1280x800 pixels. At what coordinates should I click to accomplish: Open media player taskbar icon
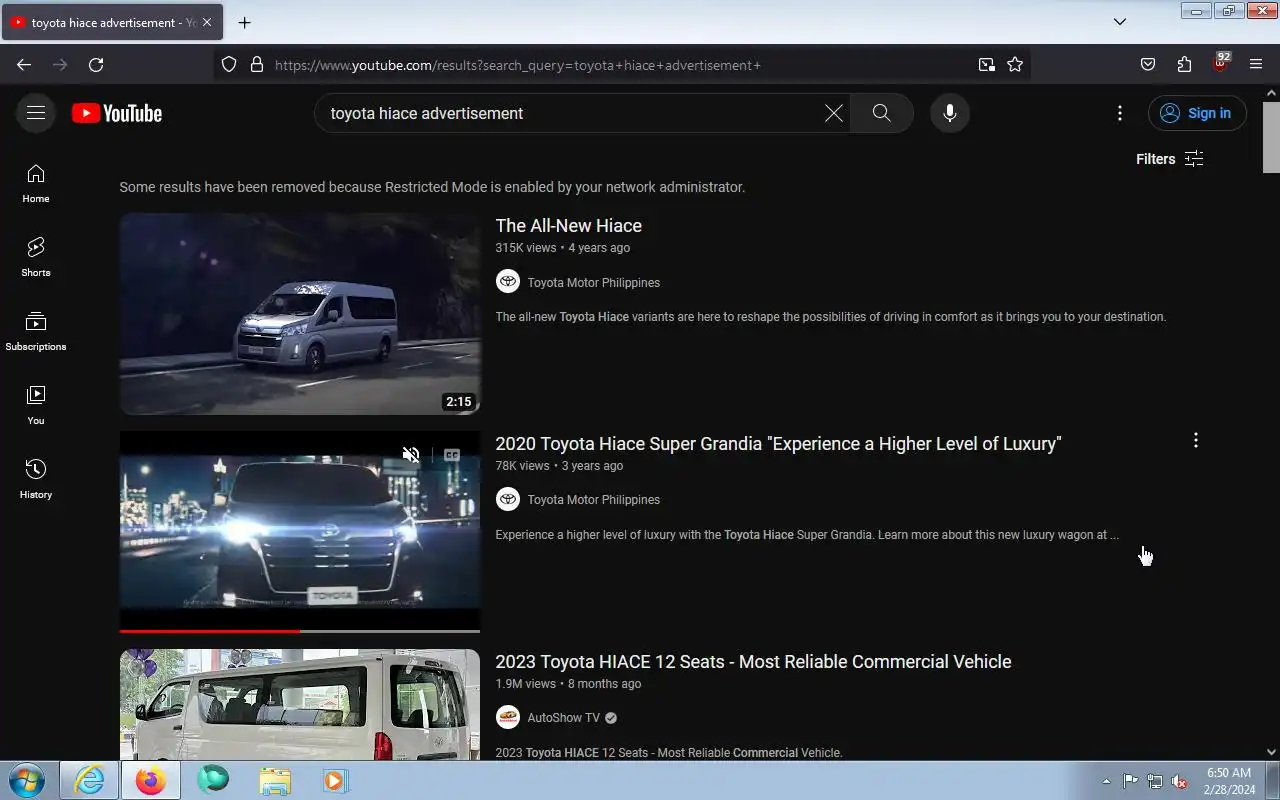click(x=335, y=780)
